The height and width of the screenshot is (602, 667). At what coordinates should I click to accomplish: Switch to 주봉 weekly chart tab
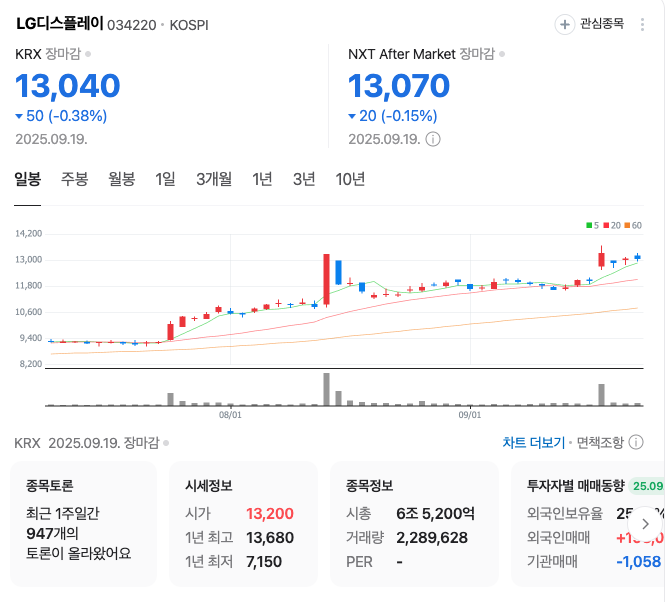[x=74, y=179]
